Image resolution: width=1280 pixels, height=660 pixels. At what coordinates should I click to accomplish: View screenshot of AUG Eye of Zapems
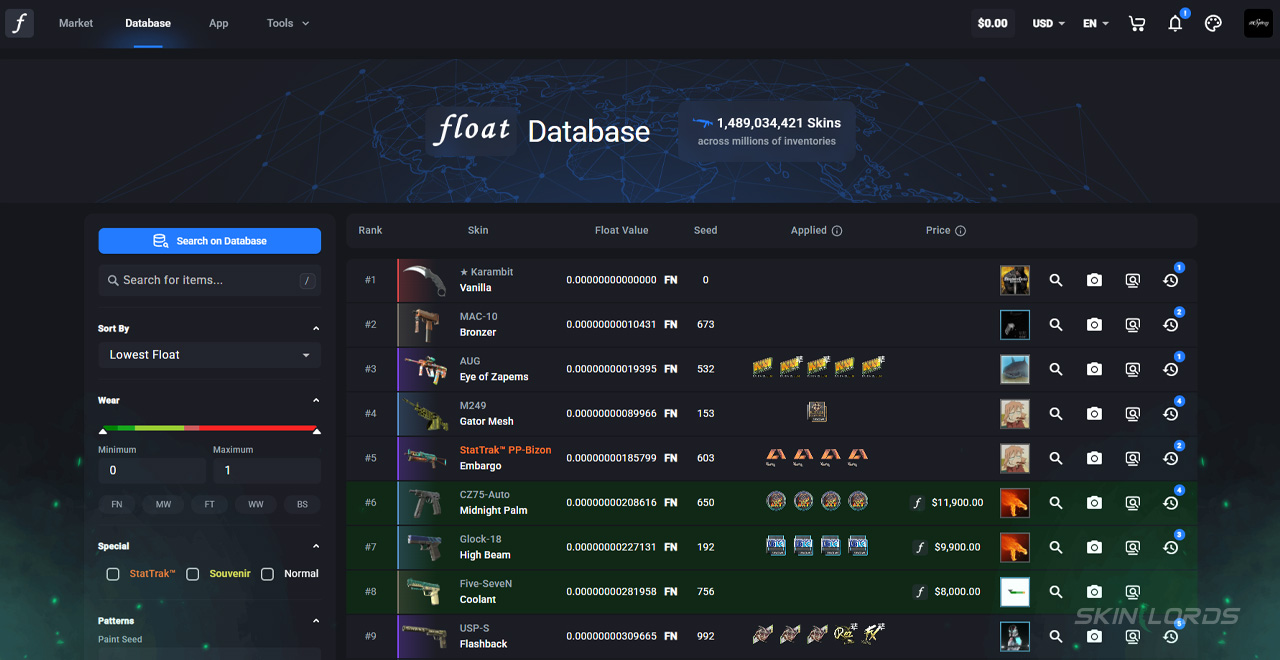[1094, 369]
